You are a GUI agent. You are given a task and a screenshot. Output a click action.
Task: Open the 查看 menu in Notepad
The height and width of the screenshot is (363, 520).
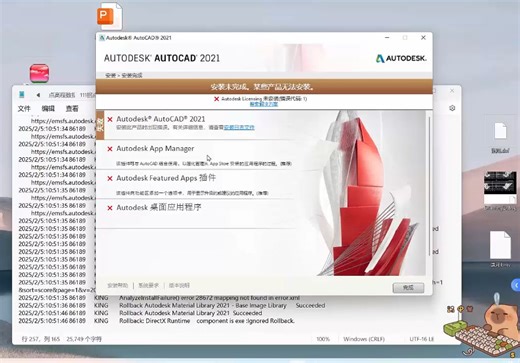(x=72, y=109)
